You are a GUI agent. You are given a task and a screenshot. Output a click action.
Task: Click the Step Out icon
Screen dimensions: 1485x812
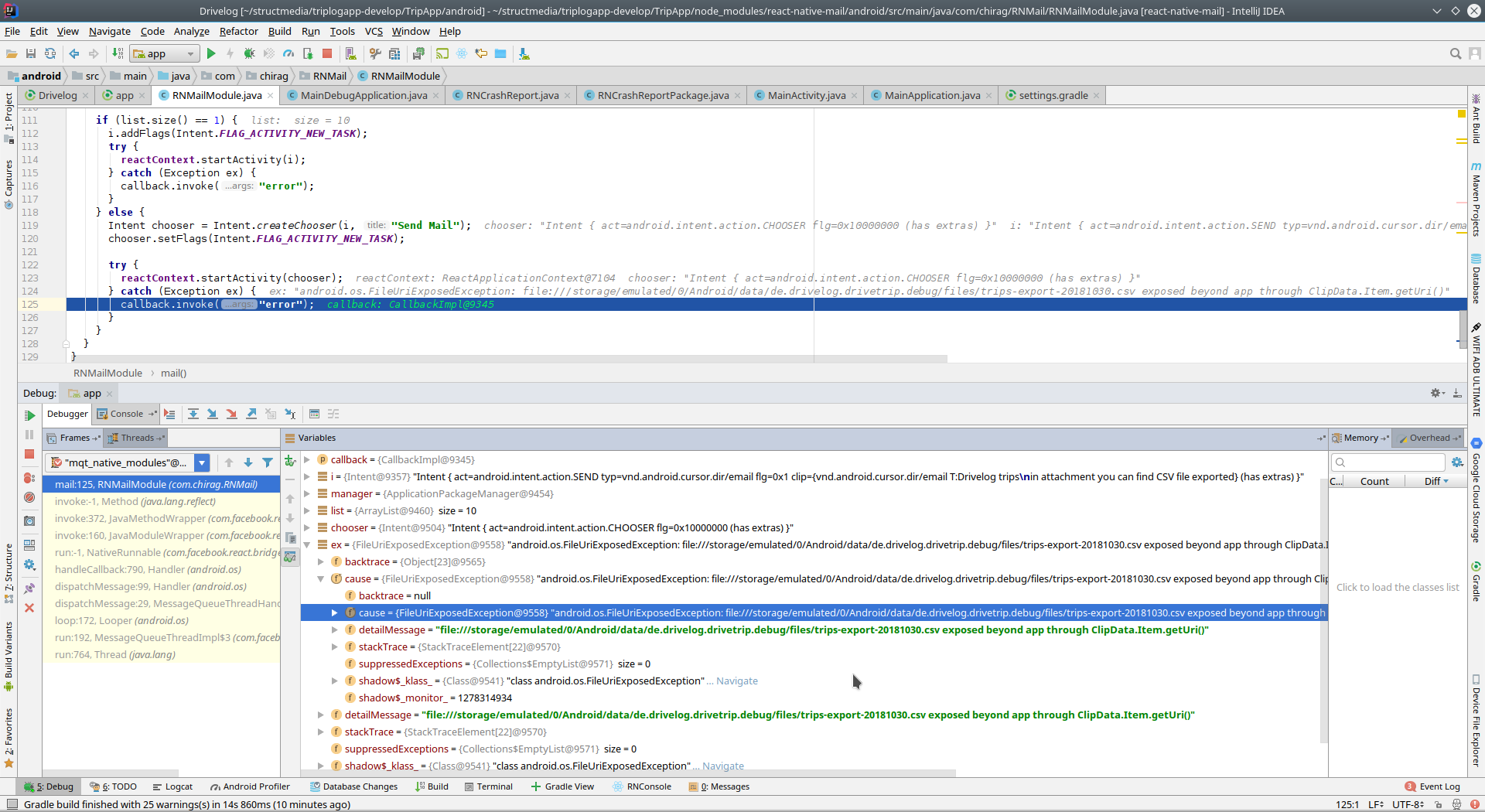tap(251, 414)
